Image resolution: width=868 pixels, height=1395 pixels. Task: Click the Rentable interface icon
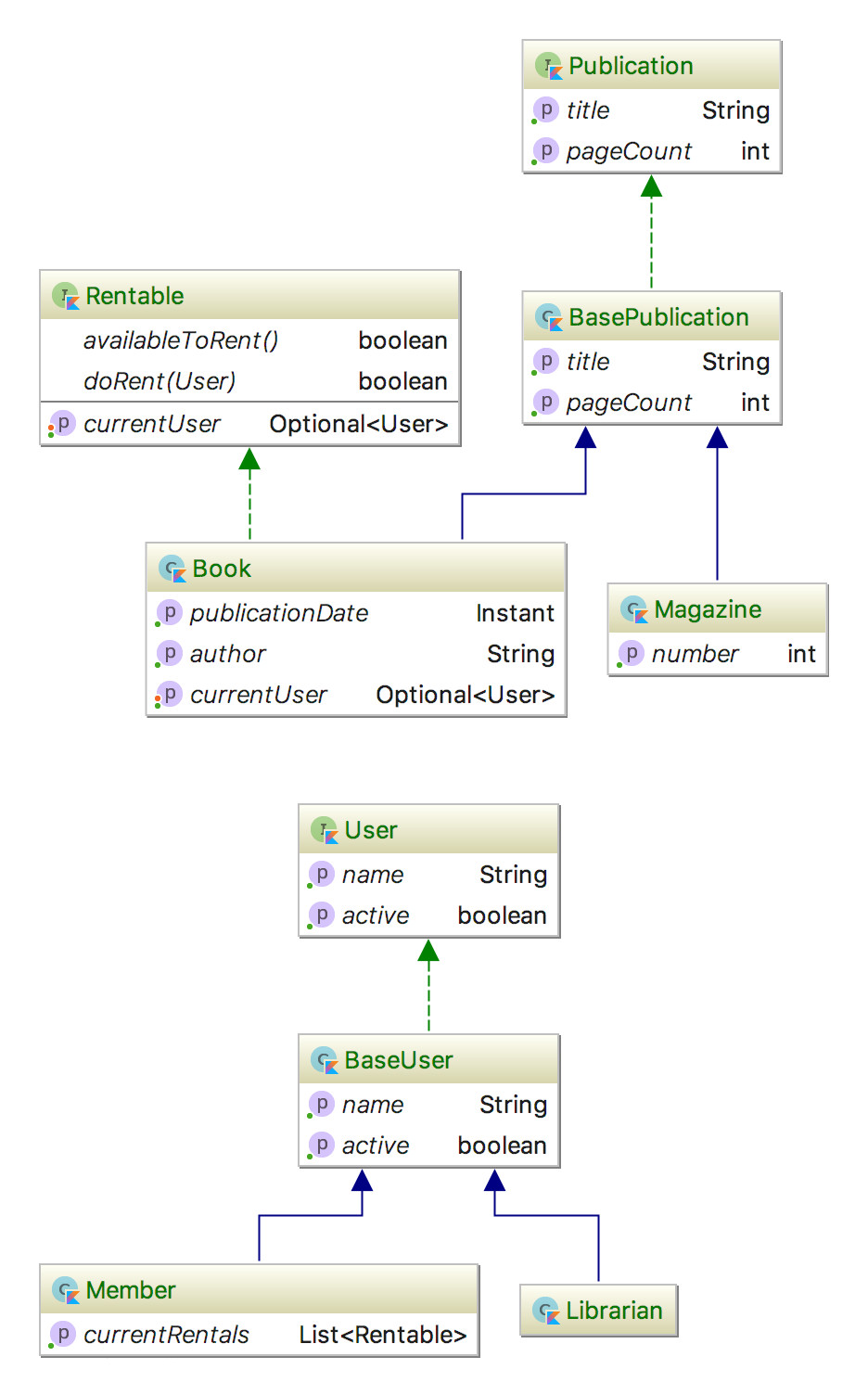point(66,296)
